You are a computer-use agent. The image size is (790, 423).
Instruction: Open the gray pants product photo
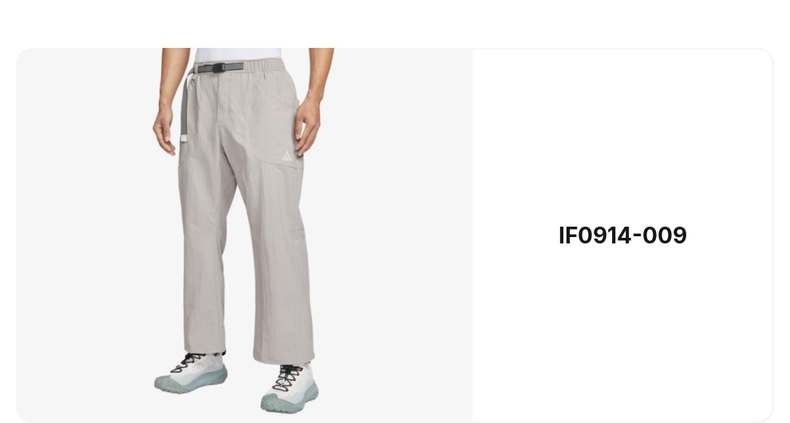click(244, 235)
